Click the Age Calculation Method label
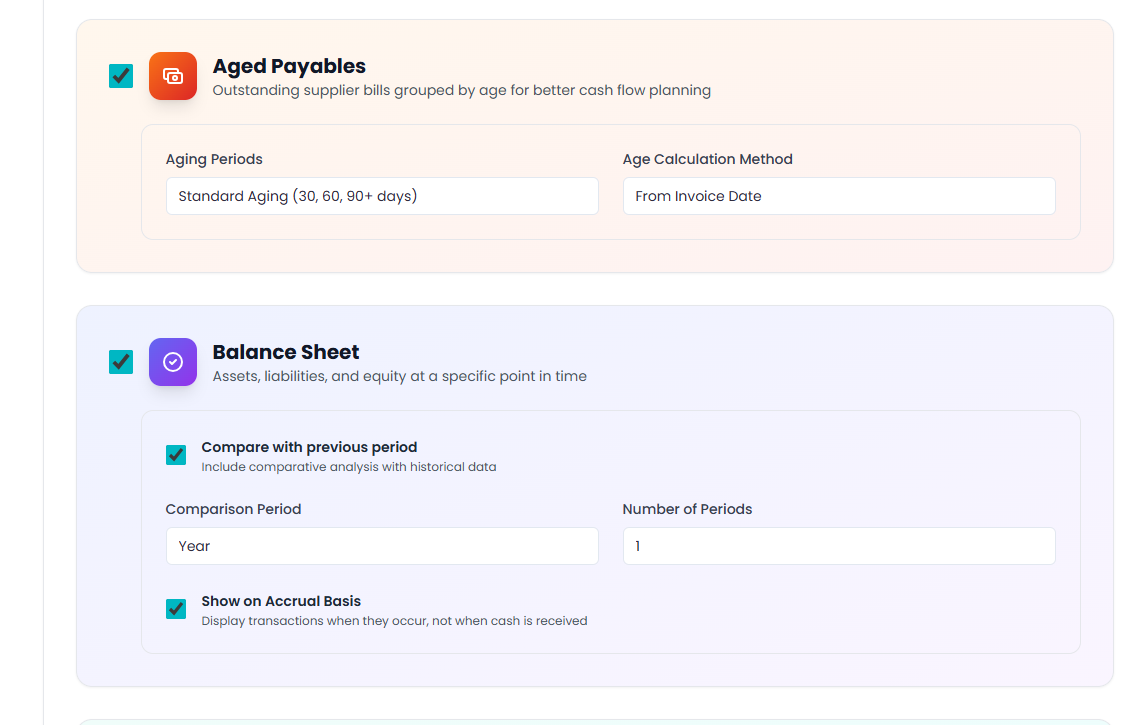 (x=707, y=159)
